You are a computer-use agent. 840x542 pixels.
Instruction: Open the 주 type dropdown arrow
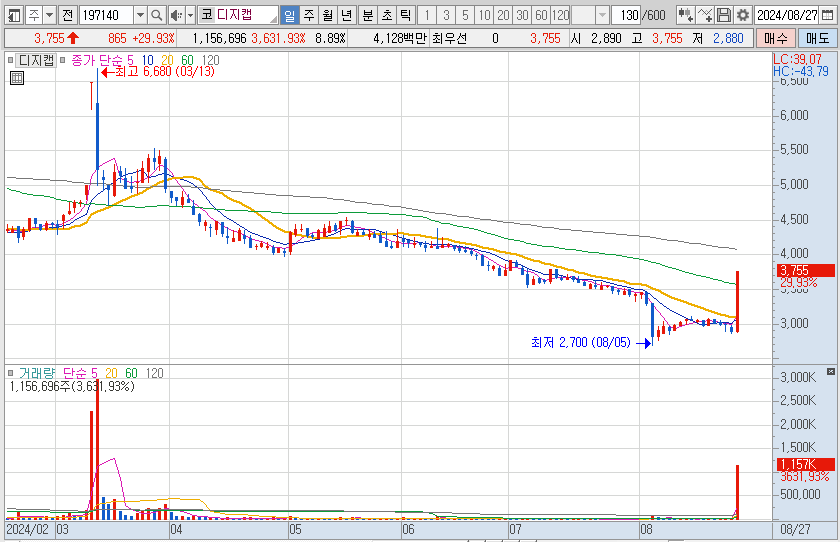(x=49, y=15)
